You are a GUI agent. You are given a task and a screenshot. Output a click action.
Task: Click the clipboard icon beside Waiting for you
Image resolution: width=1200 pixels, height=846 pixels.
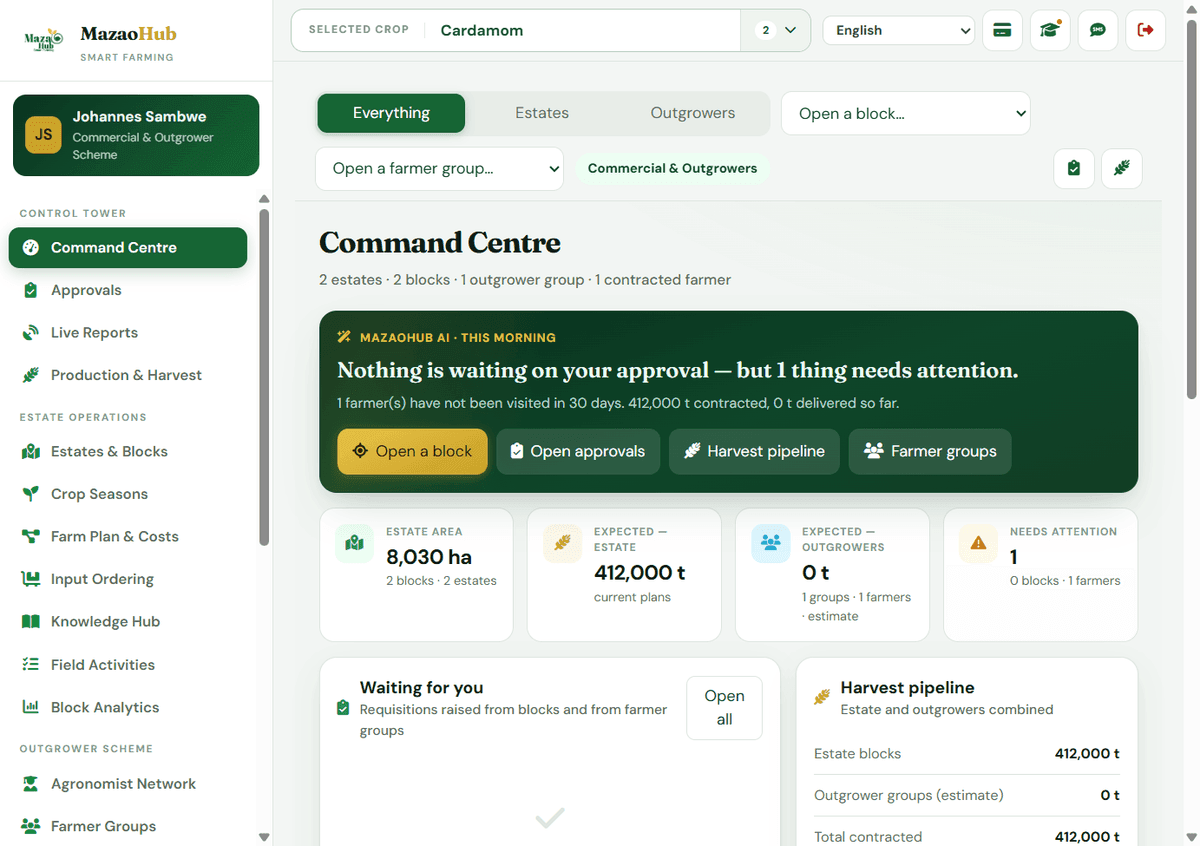pos(343,708)
